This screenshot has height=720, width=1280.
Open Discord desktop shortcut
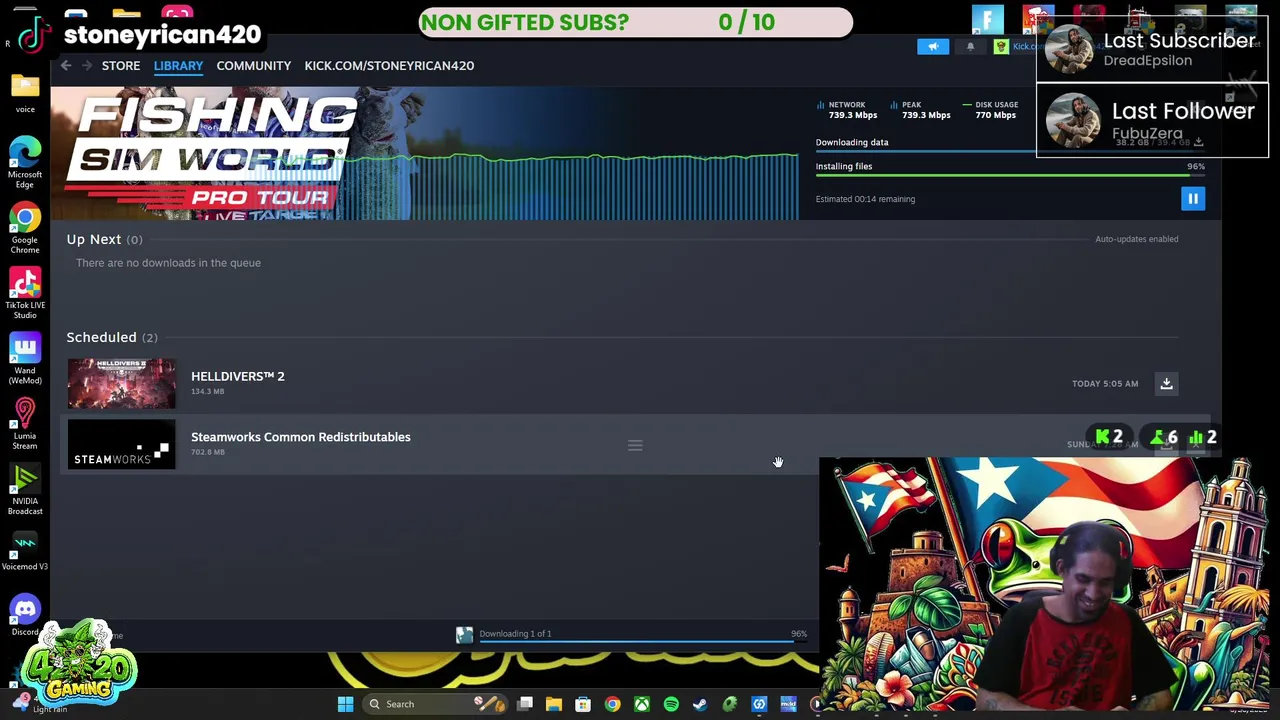25,614
